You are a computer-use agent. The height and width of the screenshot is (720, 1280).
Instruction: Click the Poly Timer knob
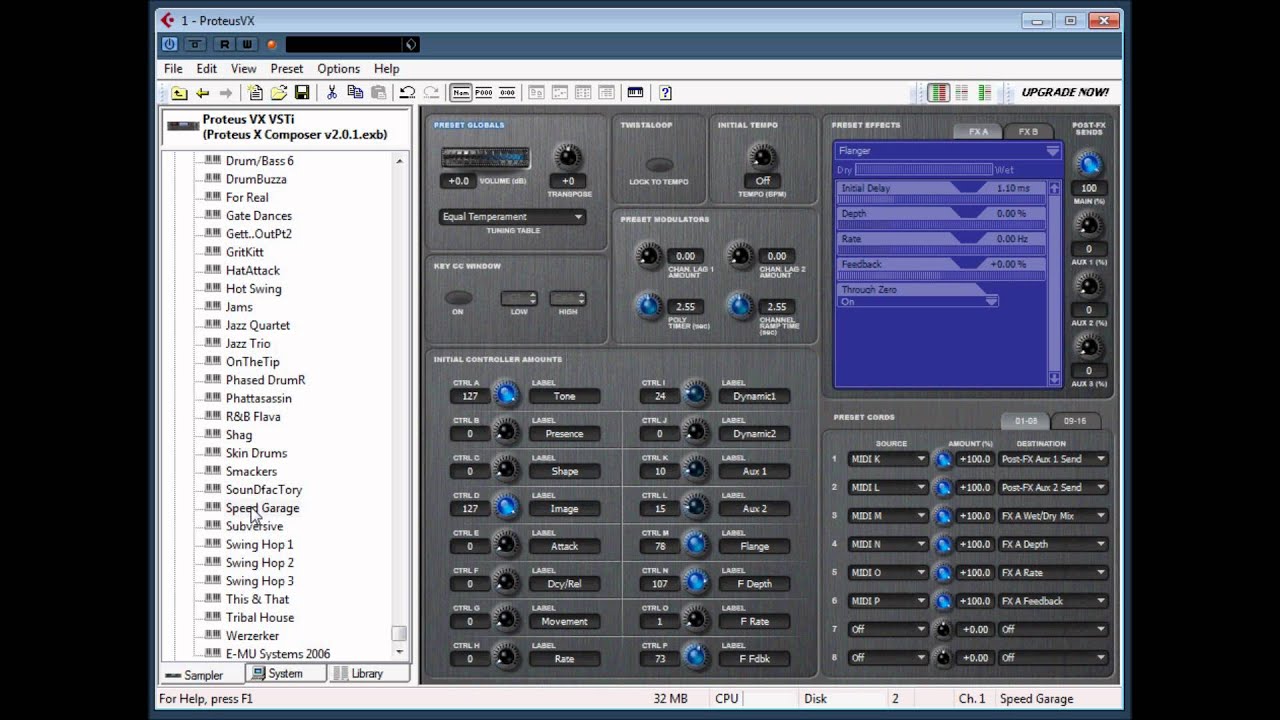(x=649, y=306)
